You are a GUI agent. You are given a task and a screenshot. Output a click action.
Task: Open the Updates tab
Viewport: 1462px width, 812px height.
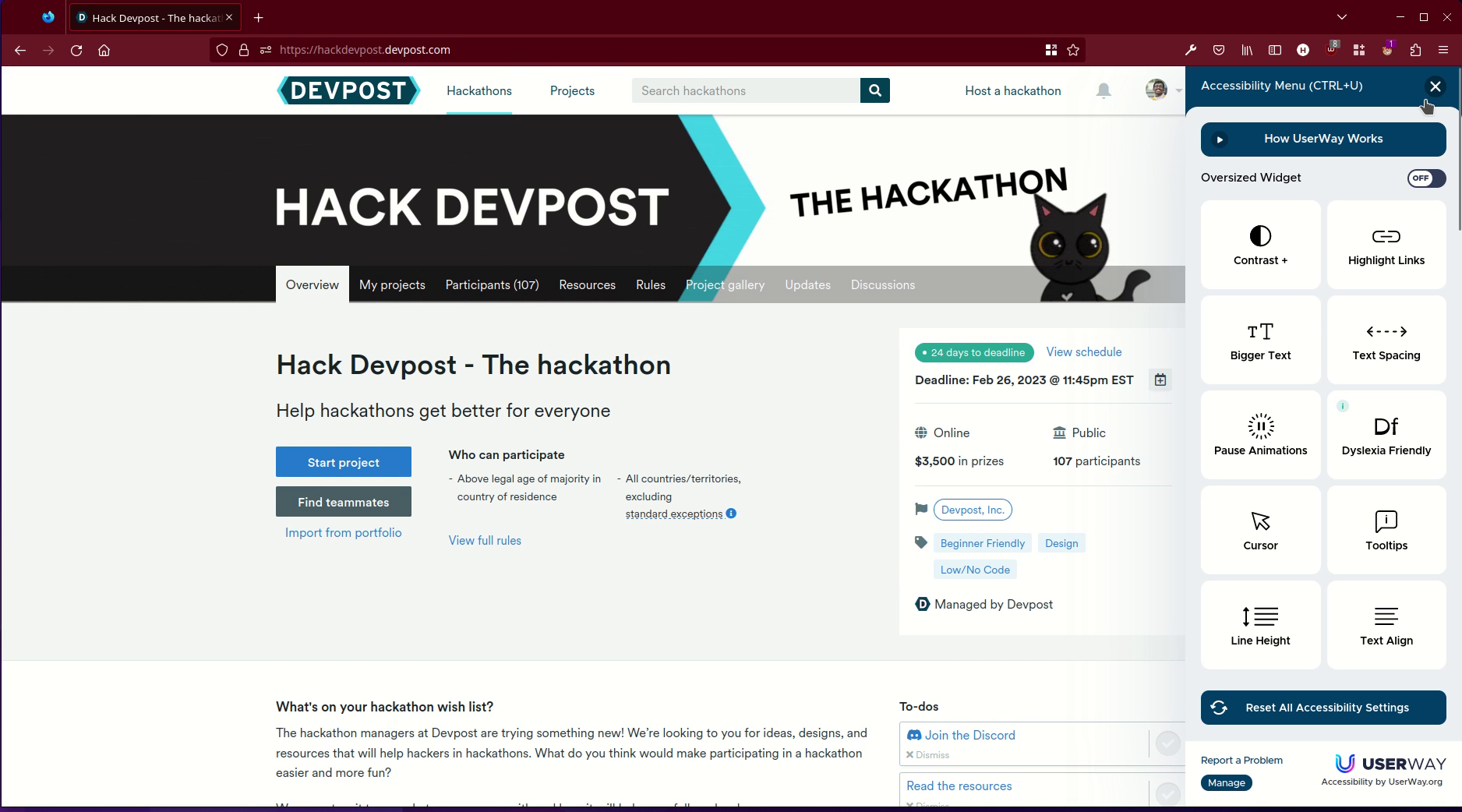807,284
